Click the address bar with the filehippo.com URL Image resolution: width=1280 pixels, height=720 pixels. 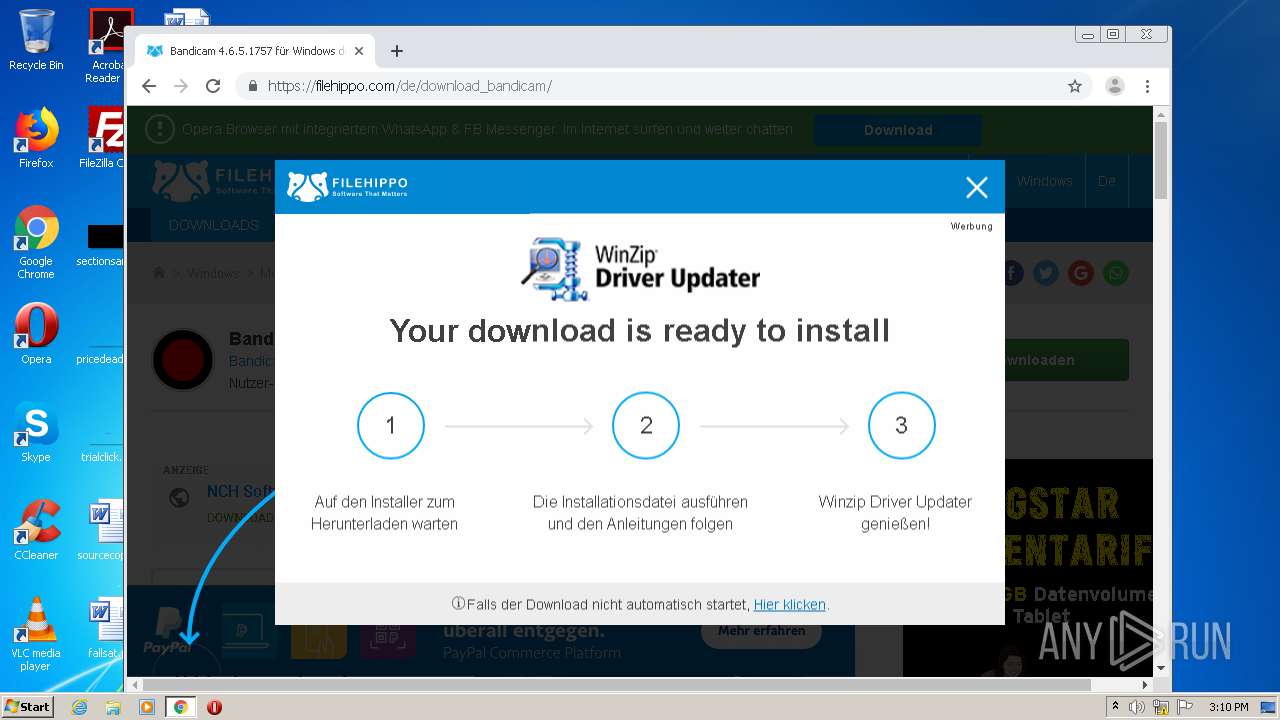click(x=665, y=86)
